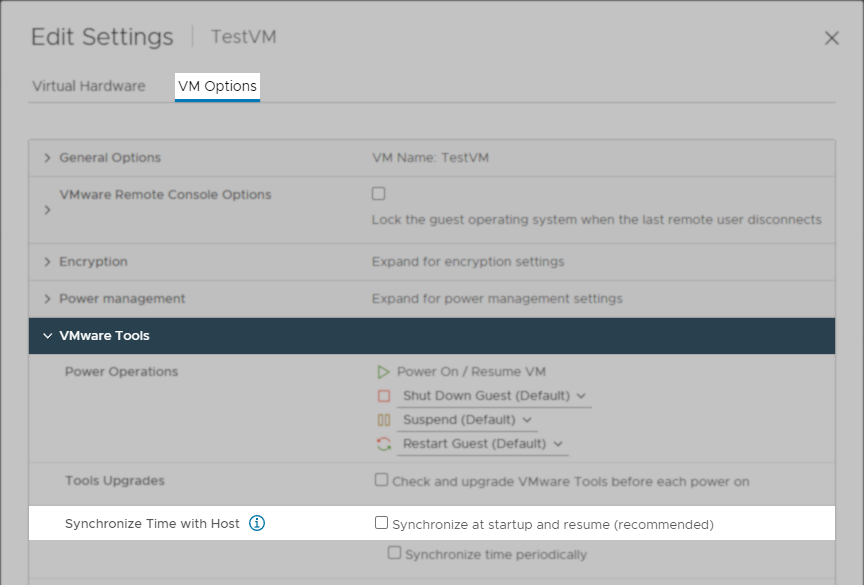Select the VM Options tab
Screen dimensions: 864x585
point(216,86)
